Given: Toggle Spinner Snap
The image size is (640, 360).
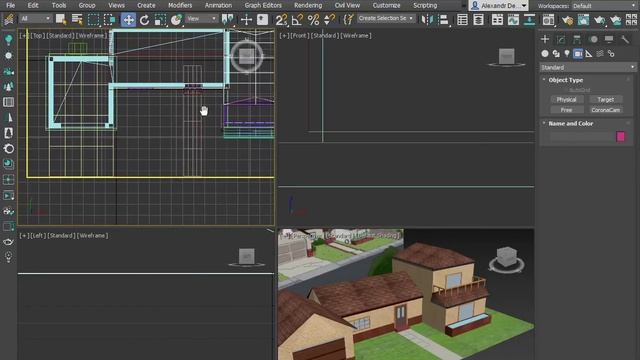Looking at the screenshot, I should [329, 19].
